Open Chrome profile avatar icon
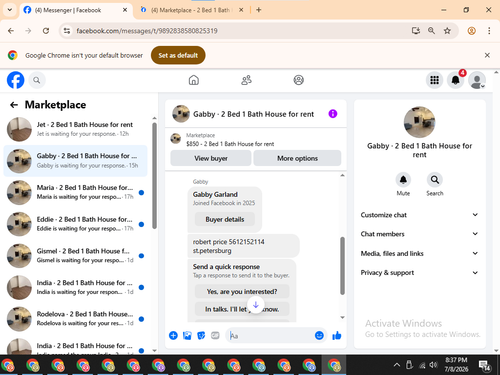This screenshot has width=500, height=375. coord(471,31)
